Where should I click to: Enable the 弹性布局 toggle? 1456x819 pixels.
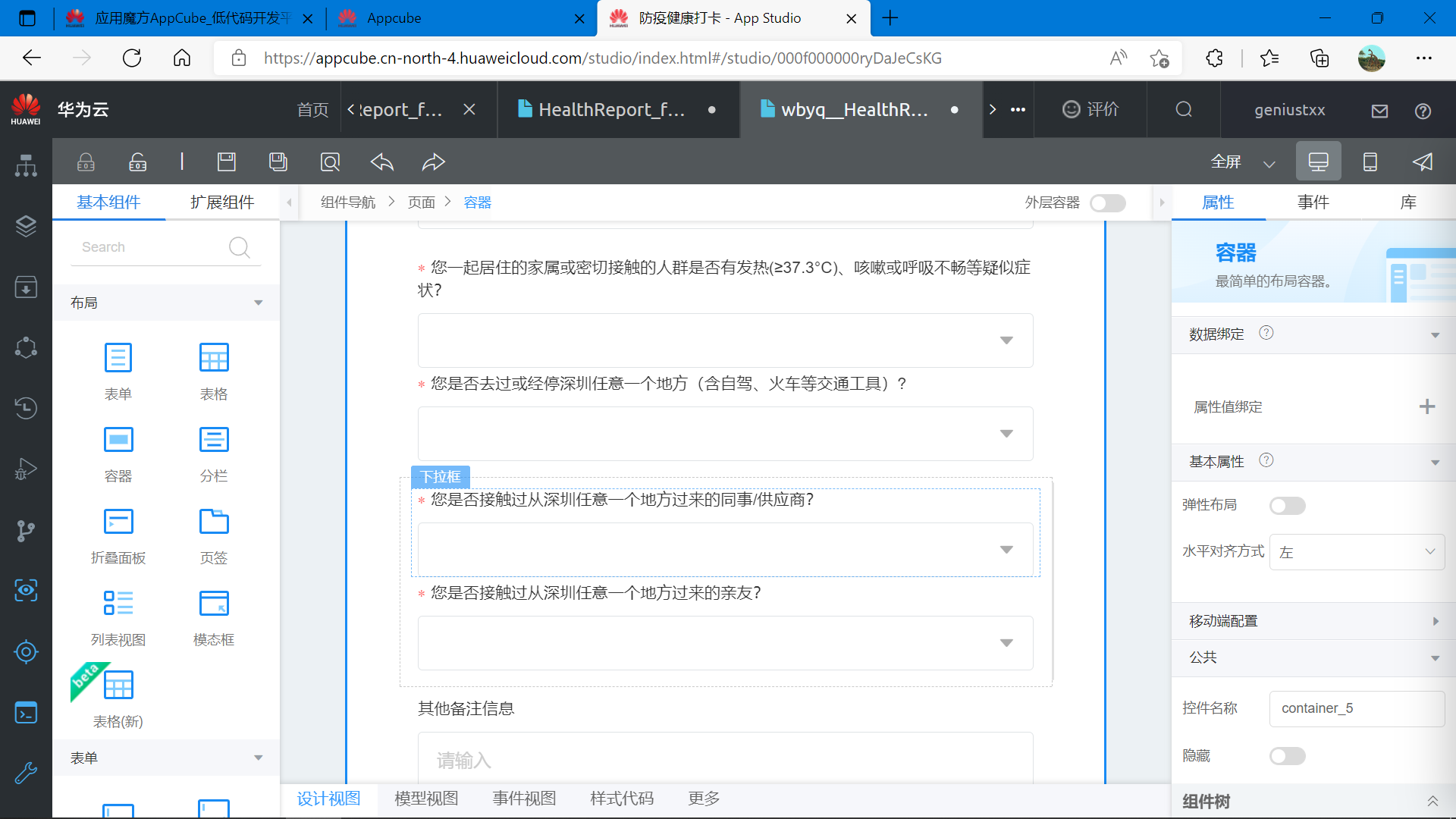1287,504
